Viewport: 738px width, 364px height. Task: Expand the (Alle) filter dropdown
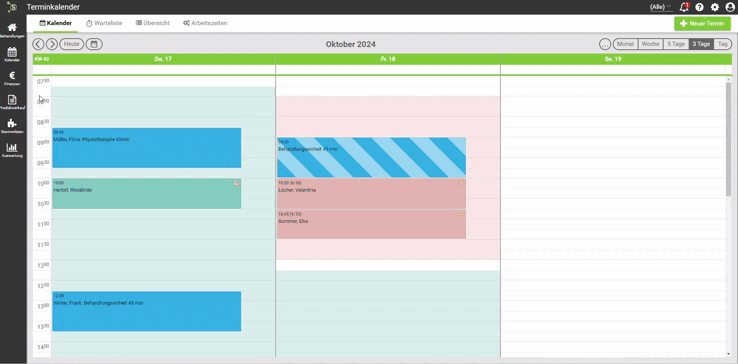pyautogui.click(x=661, y=7)
